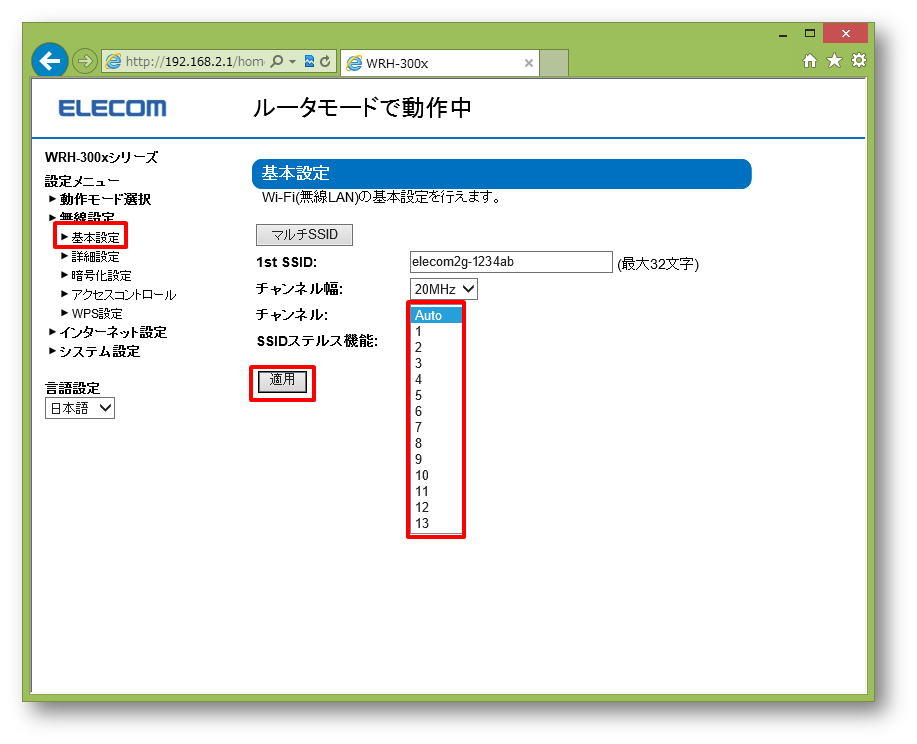
Task: Open the 暗号化設定 menu item
Action: [x=101, y=275]
